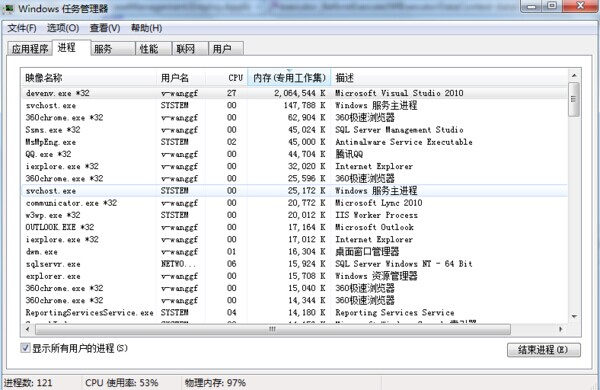
Task: Click horizontal scrollbar right arrow
Action: click(x=561, y=329)
